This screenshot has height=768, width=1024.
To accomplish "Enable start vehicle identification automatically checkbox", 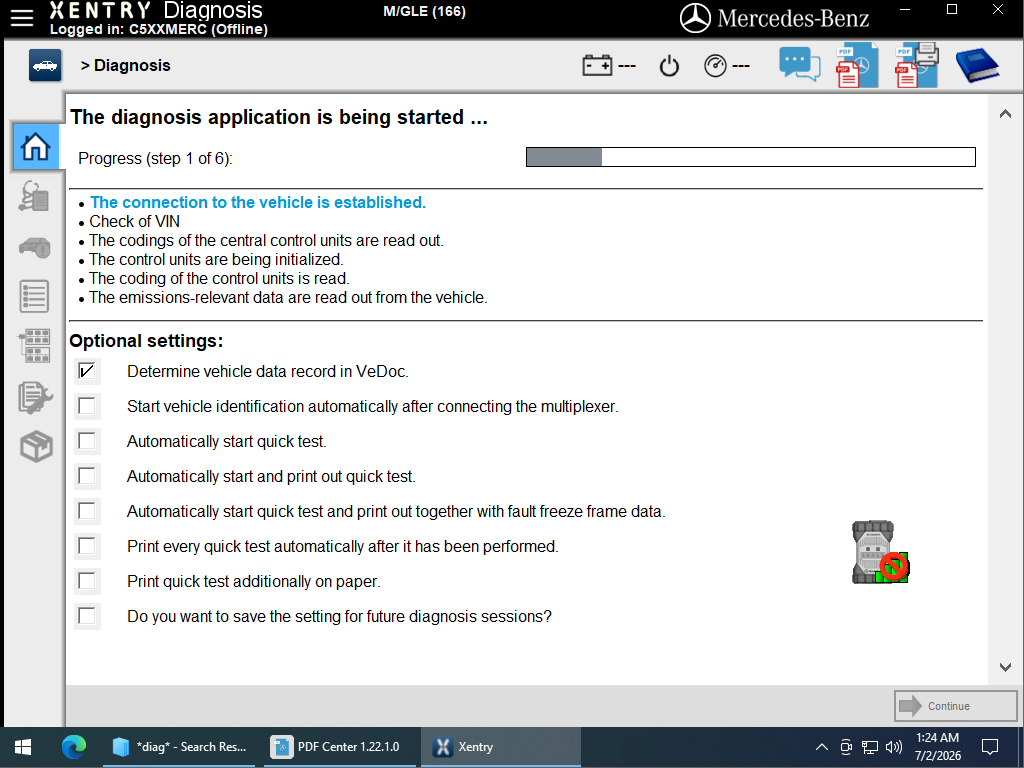I will (x=87, y=406).
